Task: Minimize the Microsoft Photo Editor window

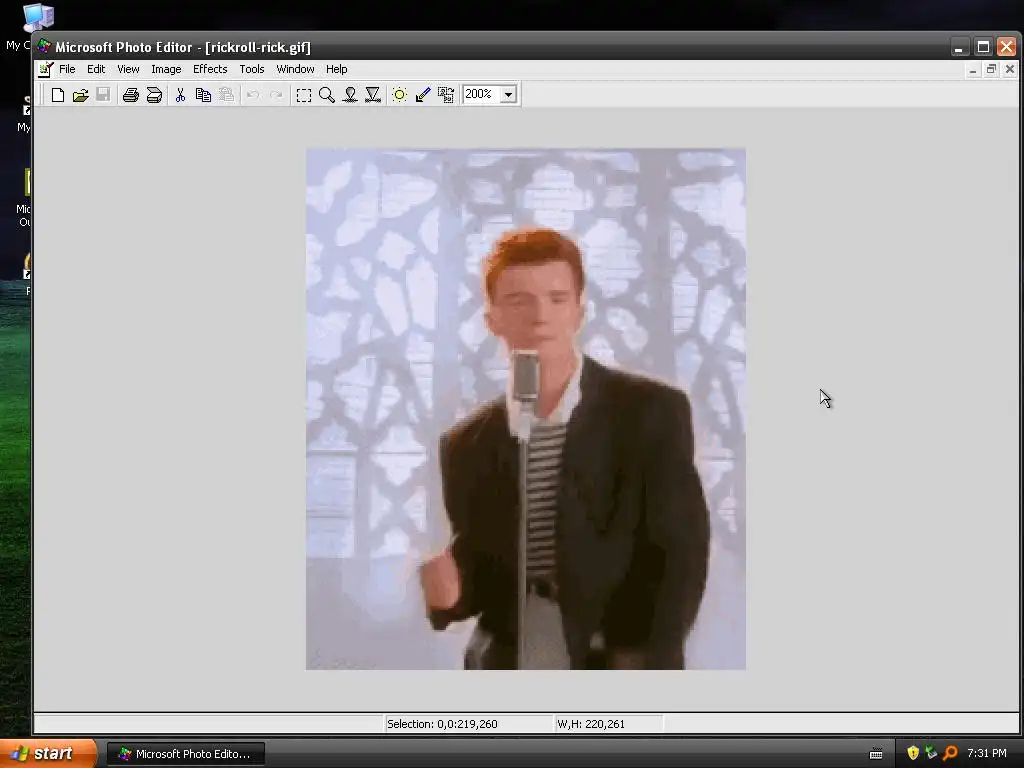Action: [959, 47]
